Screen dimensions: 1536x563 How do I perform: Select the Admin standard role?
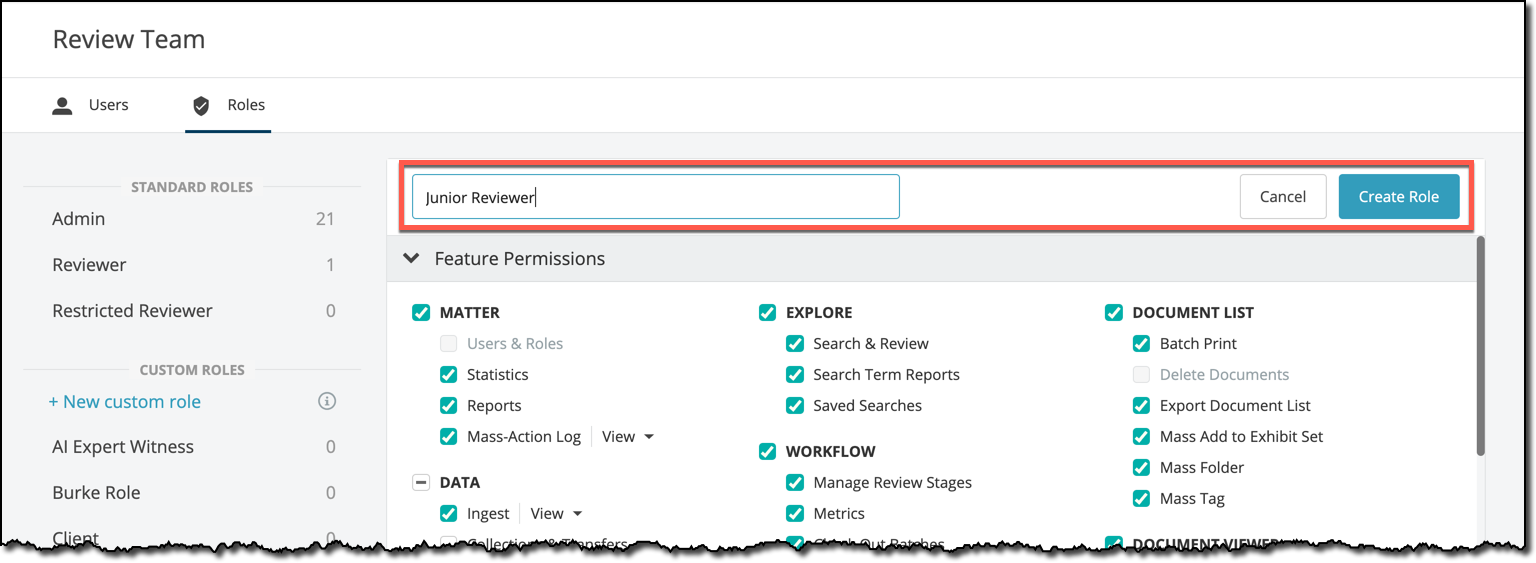pyautogui.click(x=193, y=219)
